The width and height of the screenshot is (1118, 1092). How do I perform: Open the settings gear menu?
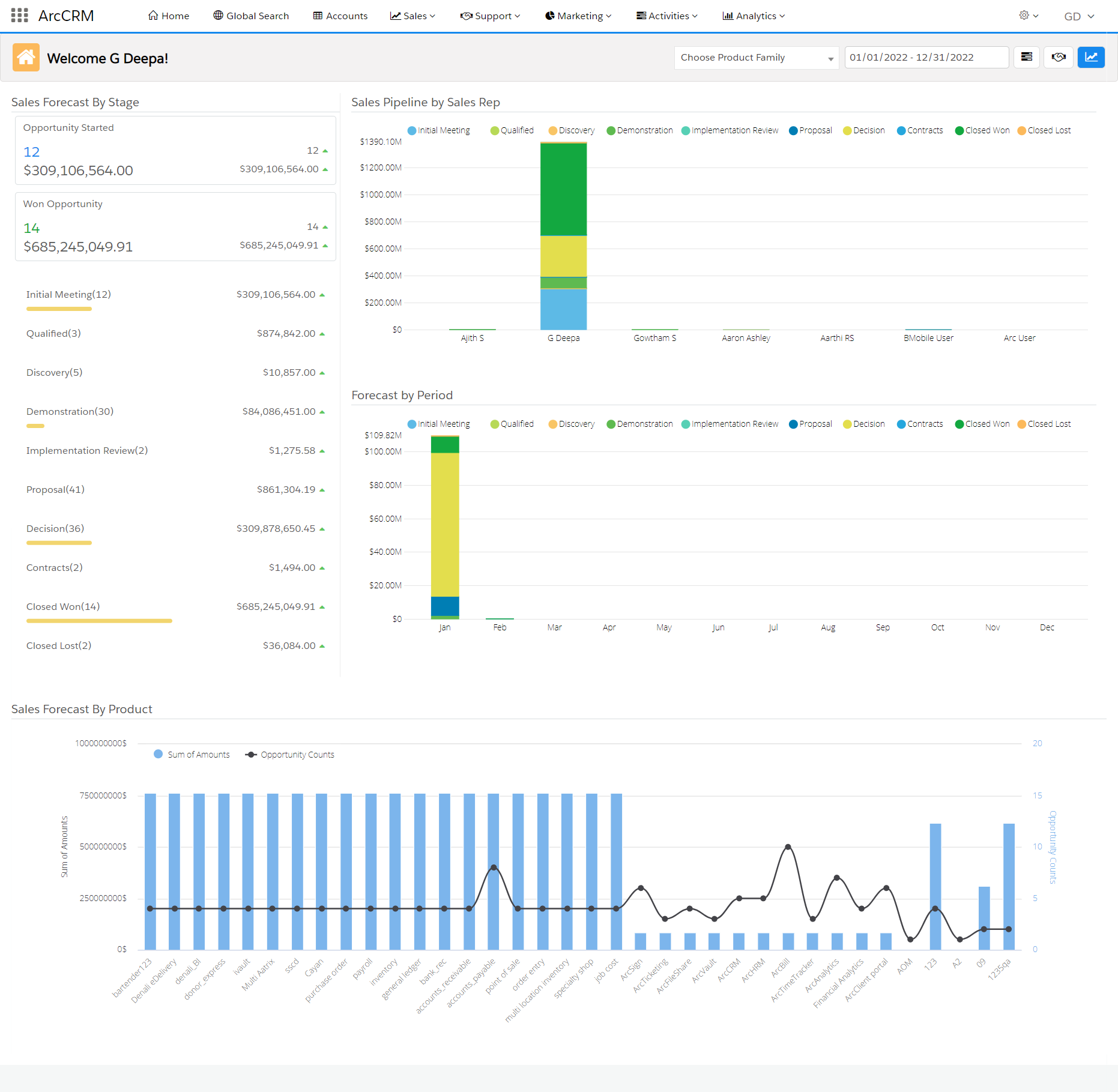coord(1028,16)
